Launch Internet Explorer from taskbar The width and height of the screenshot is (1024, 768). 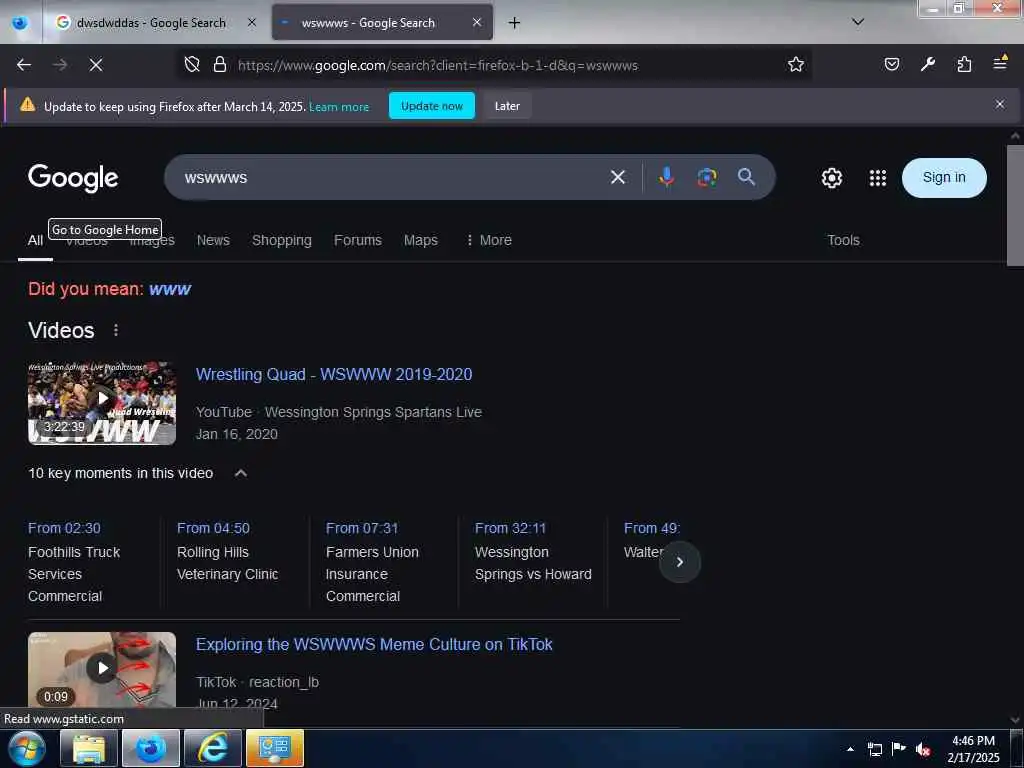tap(213, 748)
